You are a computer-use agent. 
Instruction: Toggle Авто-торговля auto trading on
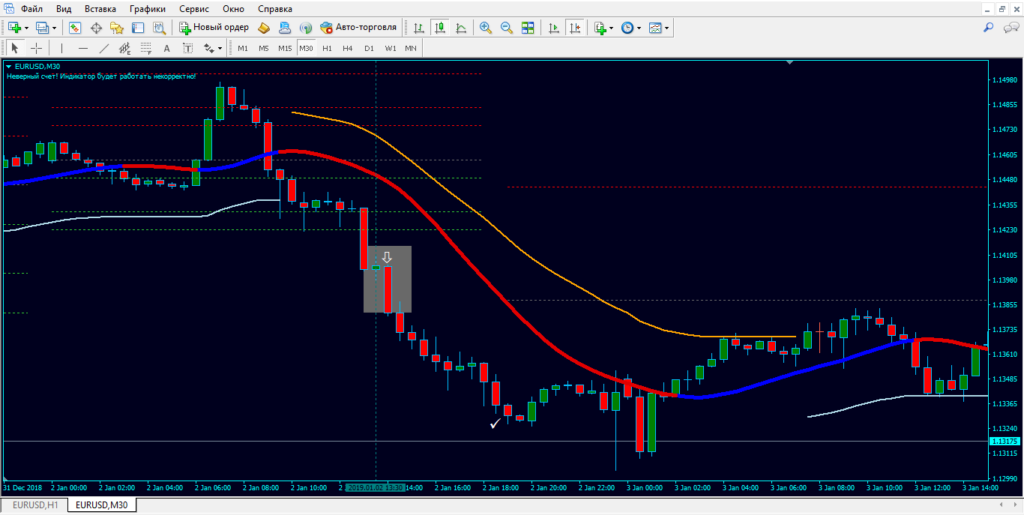click(358, 27)
